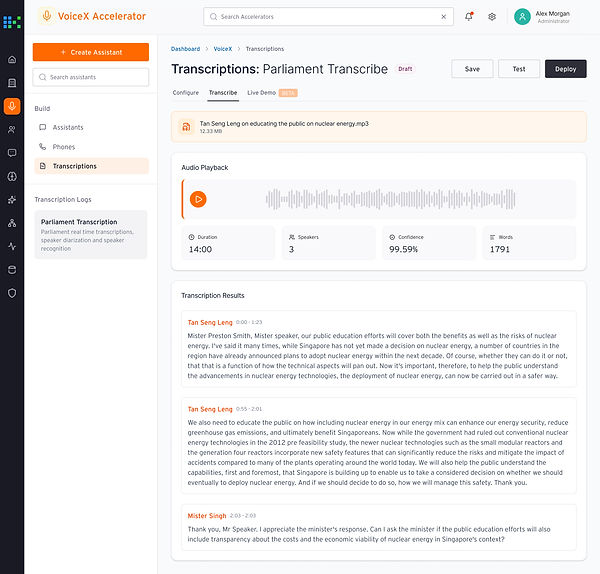Viewport: 600px width, 574px height.
Task: Focus the Search Accelerators field
Action: [328, 16]
